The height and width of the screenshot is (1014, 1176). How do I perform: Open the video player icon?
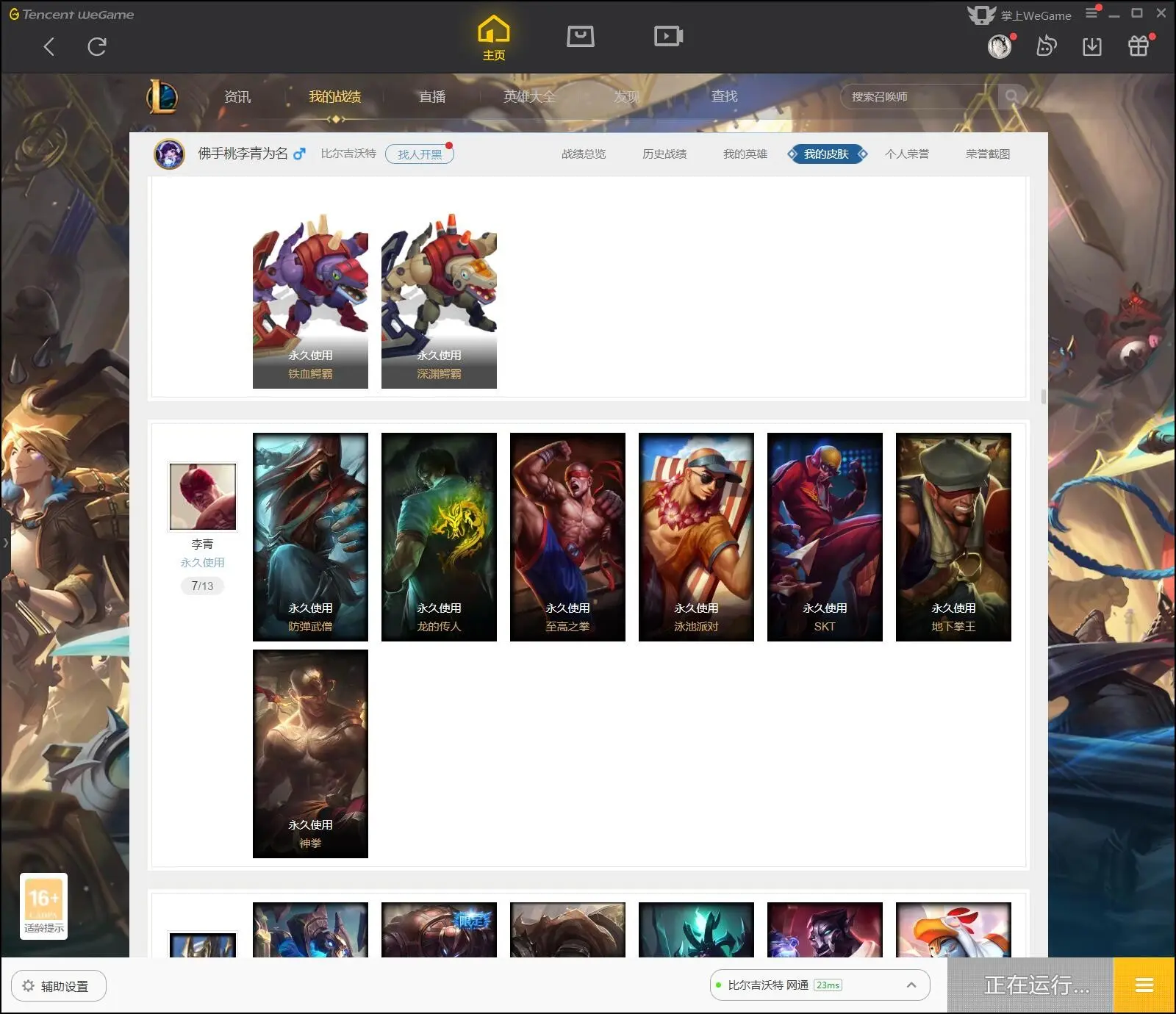[669, 36]
